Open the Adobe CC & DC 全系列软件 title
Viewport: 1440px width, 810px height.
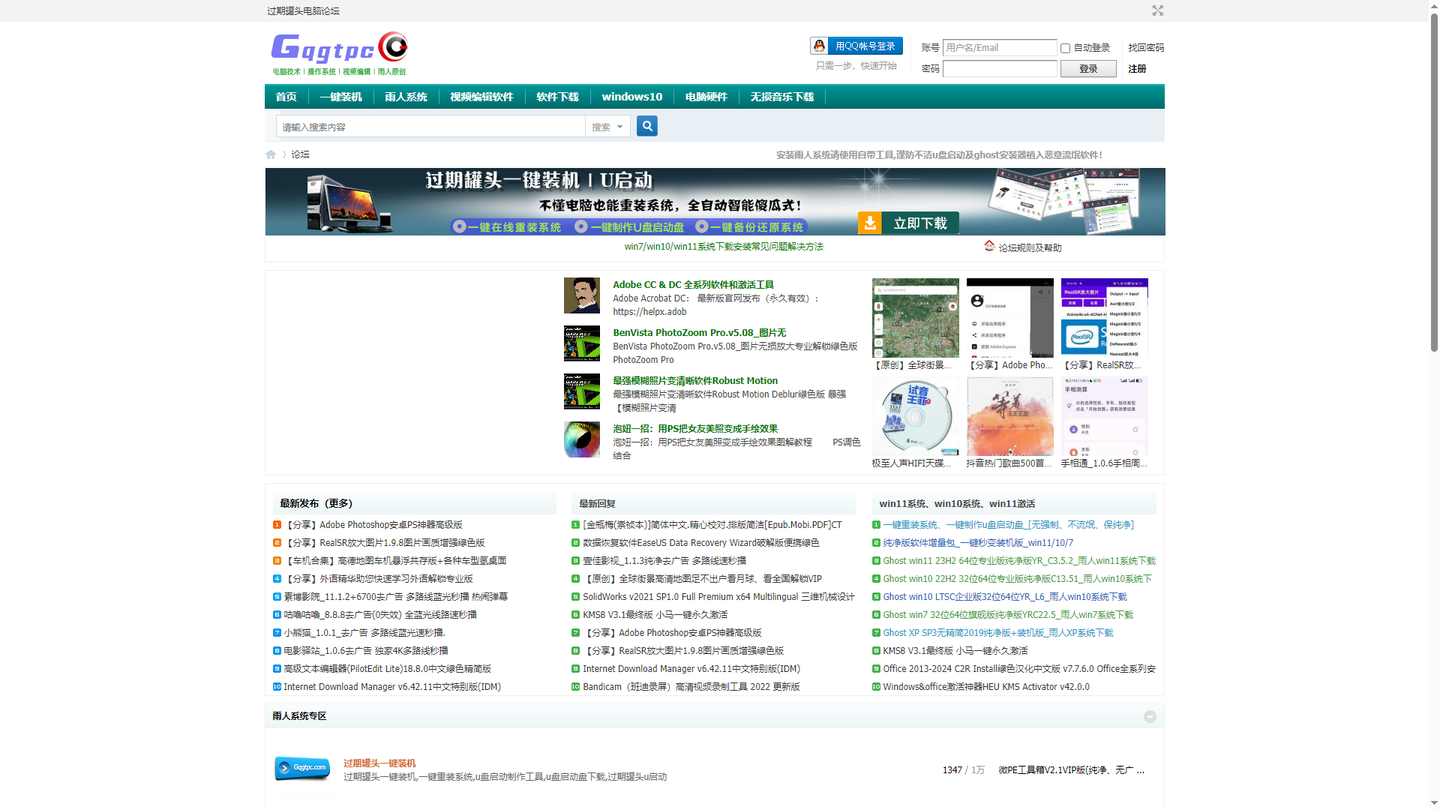(x=693, y=285)
